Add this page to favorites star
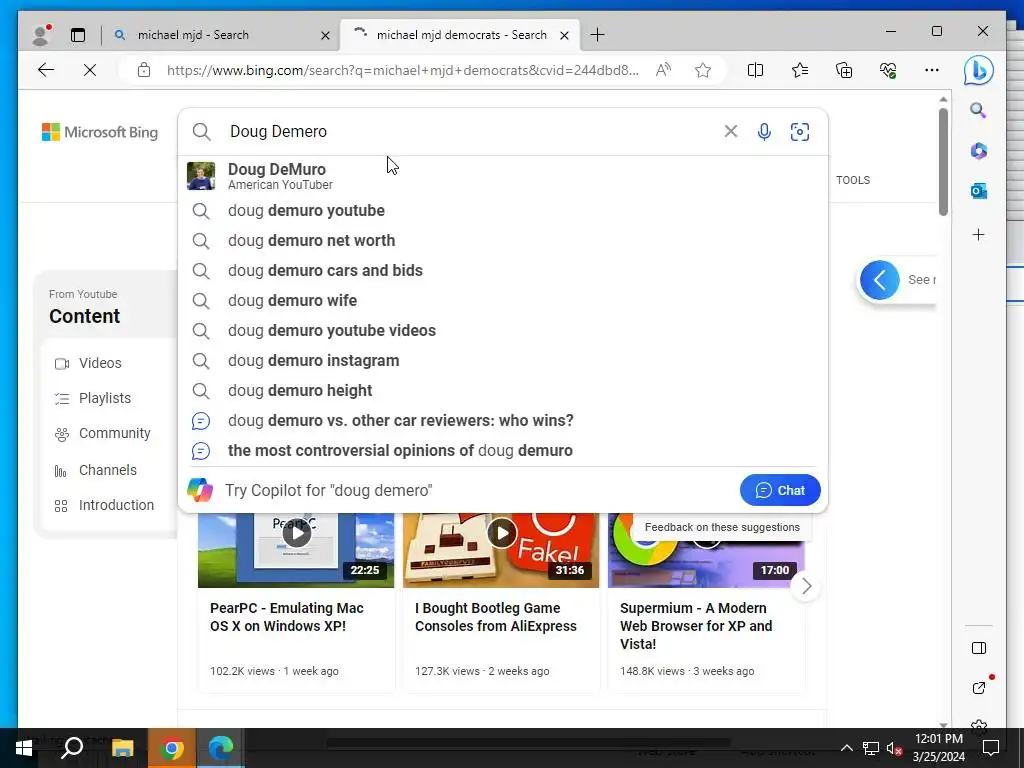This screenshot has width=1024, height=768. click(703, 70)
